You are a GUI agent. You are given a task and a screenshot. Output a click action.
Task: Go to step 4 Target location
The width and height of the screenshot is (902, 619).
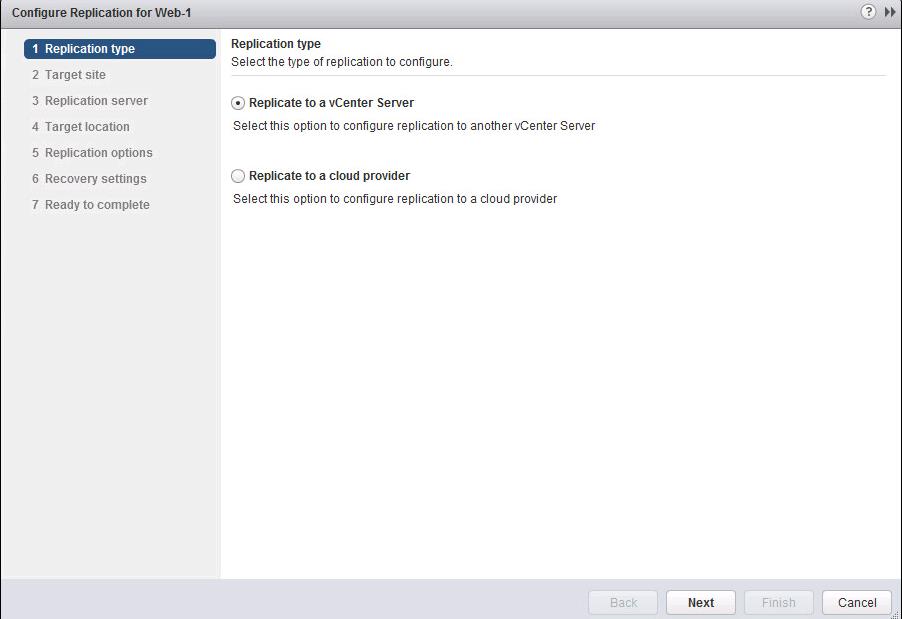click(81, 127)
